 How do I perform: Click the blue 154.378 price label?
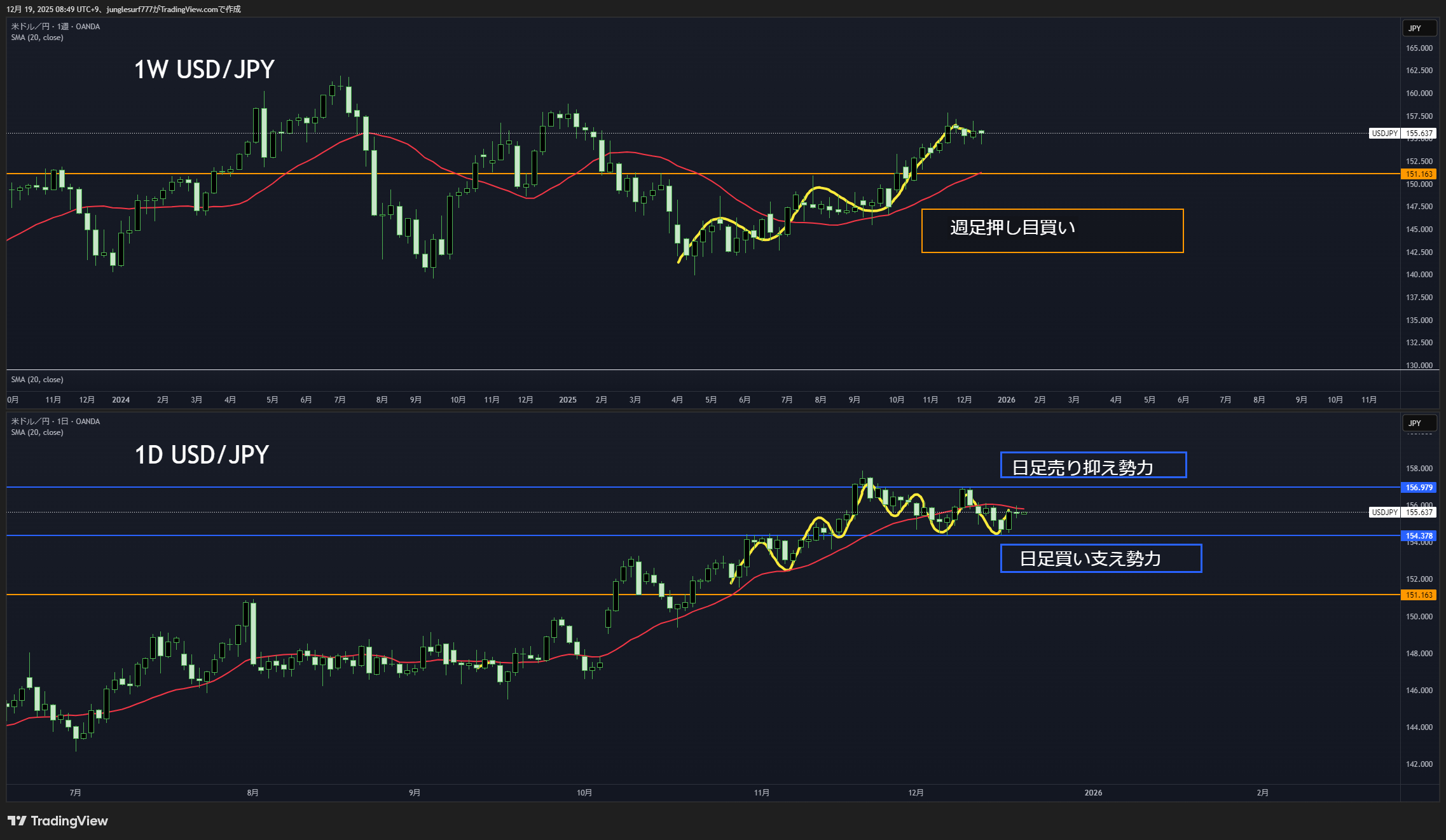(1419, 535)
